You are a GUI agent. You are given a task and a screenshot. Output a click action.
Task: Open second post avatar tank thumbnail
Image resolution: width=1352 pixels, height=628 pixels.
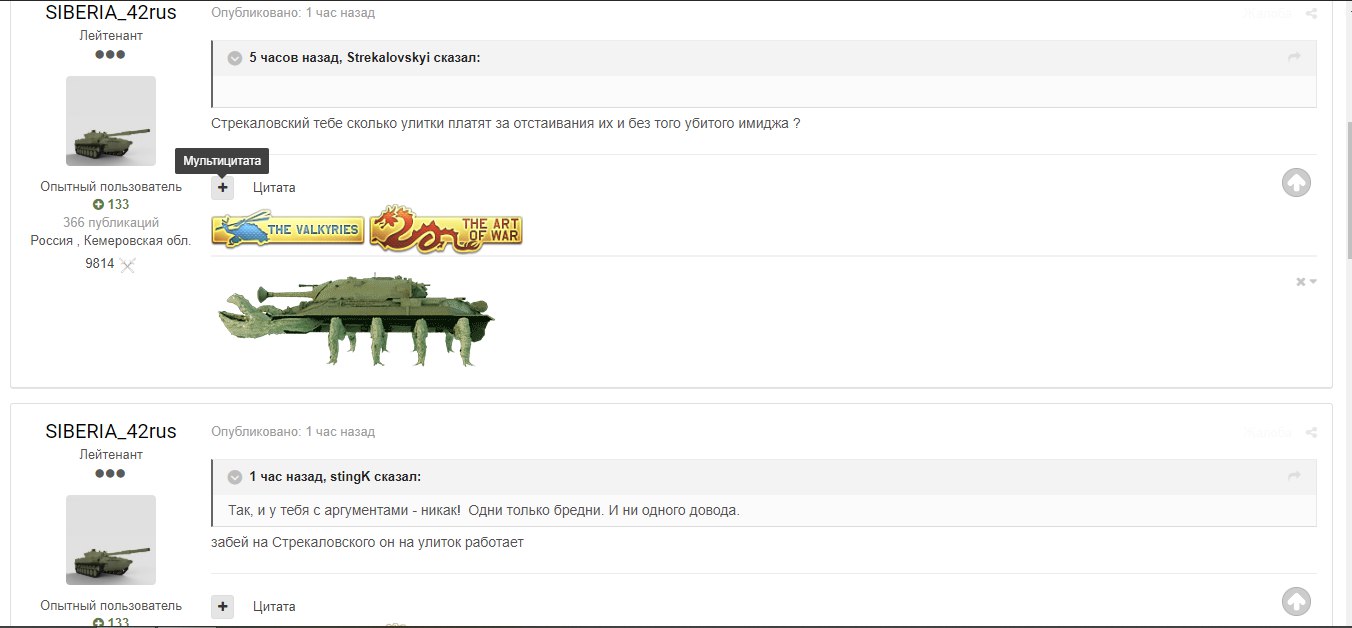point(111,540)
